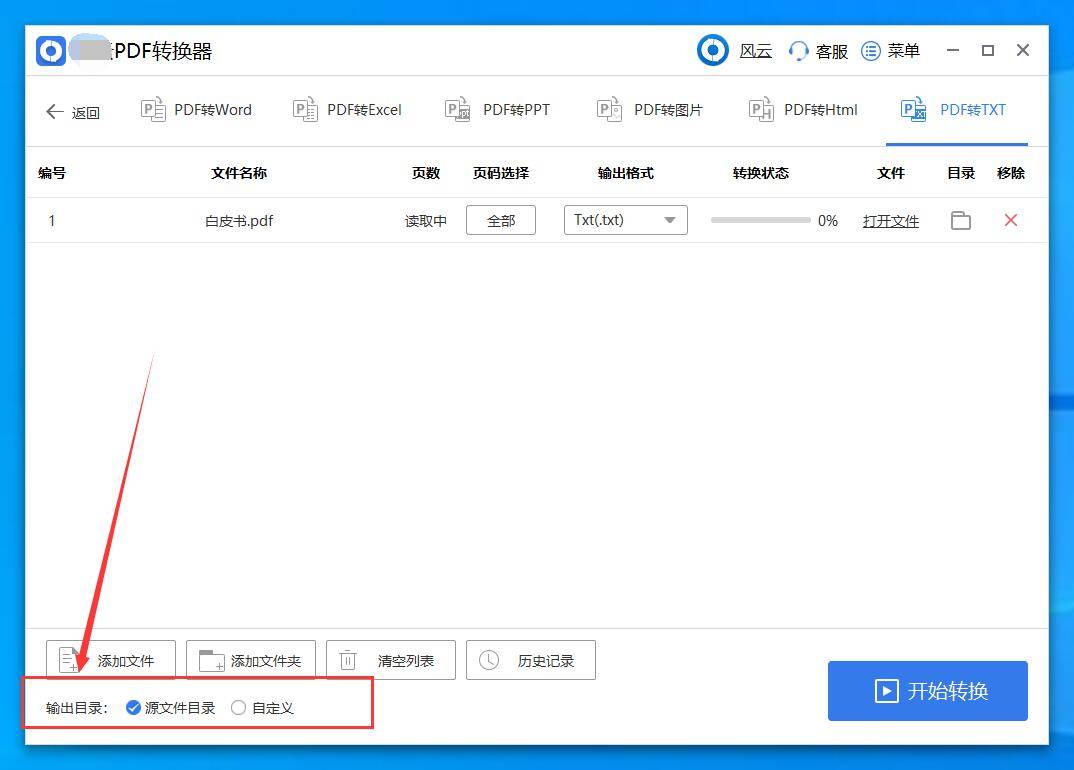Screen dimensions: 1074x770
Task: Open 历史记录 history
Action: [531, 660]
